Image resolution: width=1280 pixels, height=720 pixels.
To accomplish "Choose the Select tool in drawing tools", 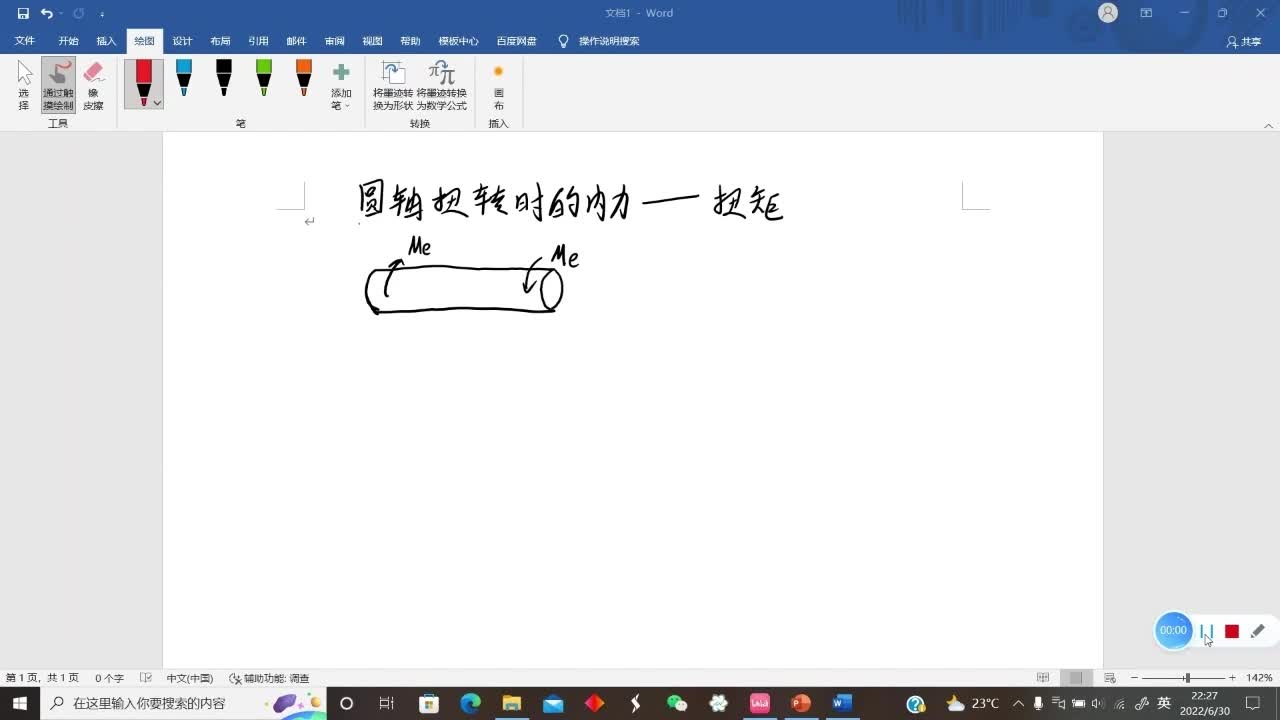I will (24, 85).
